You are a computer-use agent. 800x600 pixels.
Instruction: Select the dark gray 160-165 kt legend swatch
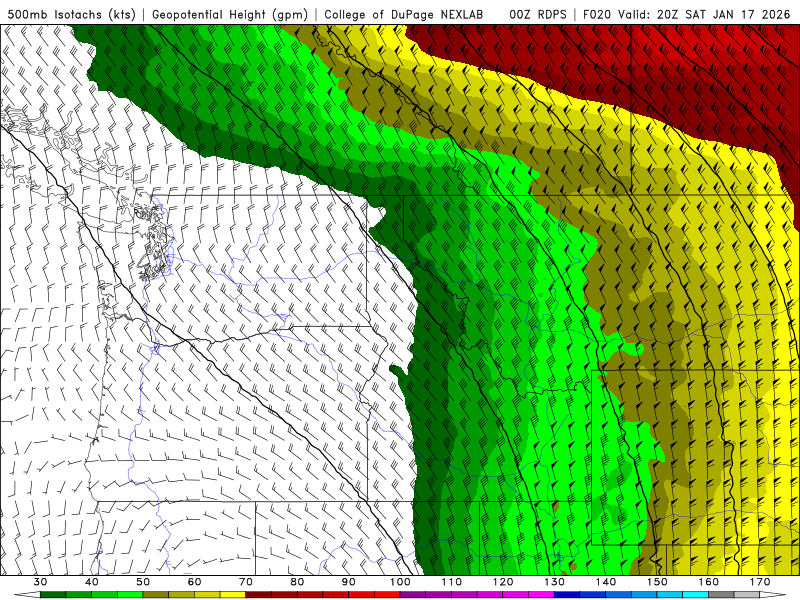click(721, 595)
